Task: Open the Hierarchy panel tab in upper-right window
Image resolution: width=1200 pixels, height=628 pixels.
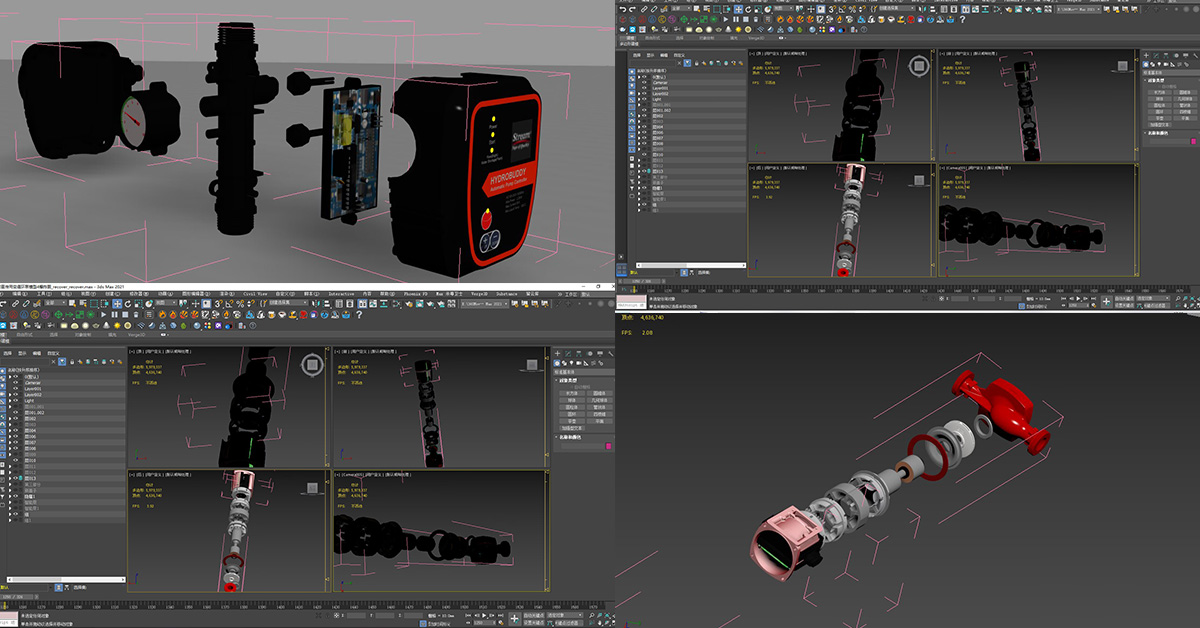Action: pyautogui.click(x=1166, y=56)
